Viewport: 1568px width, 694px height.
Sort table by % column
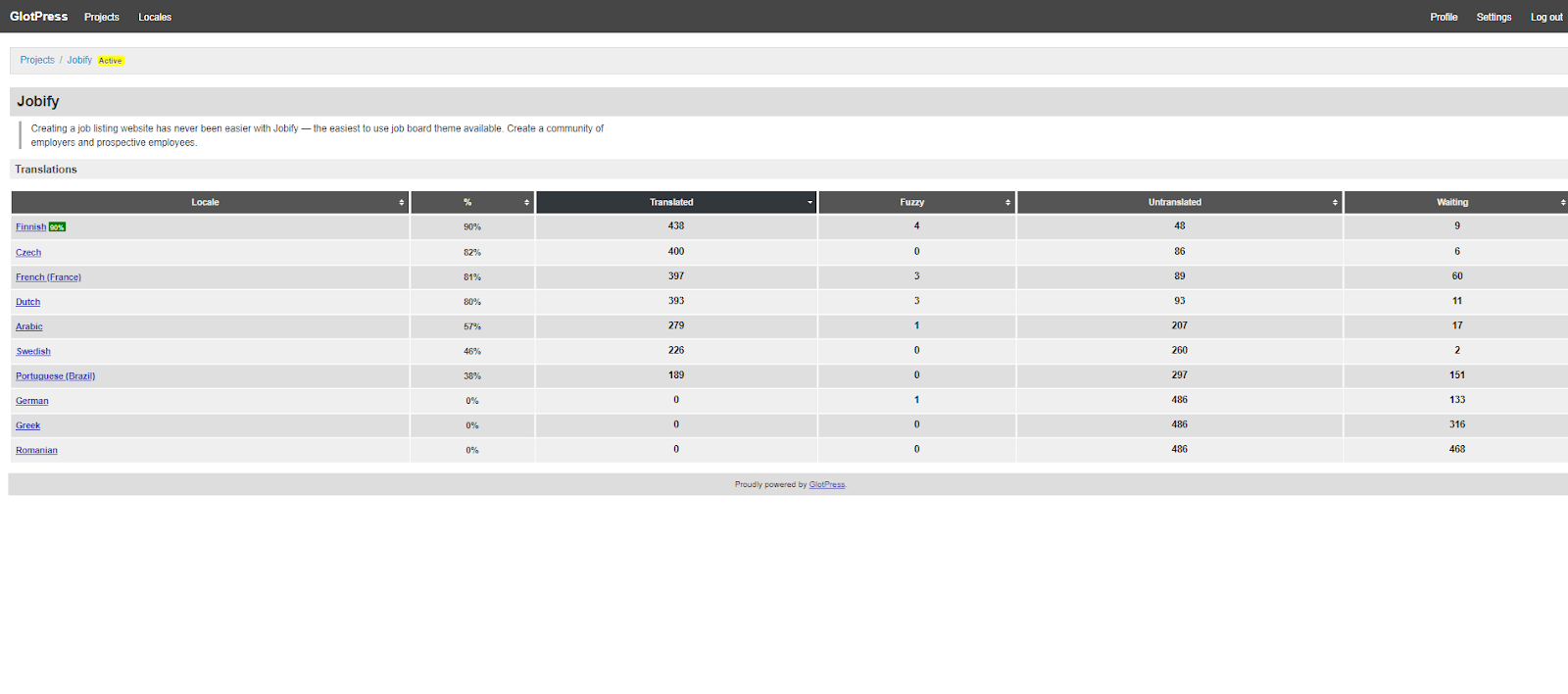coord(472,202)
